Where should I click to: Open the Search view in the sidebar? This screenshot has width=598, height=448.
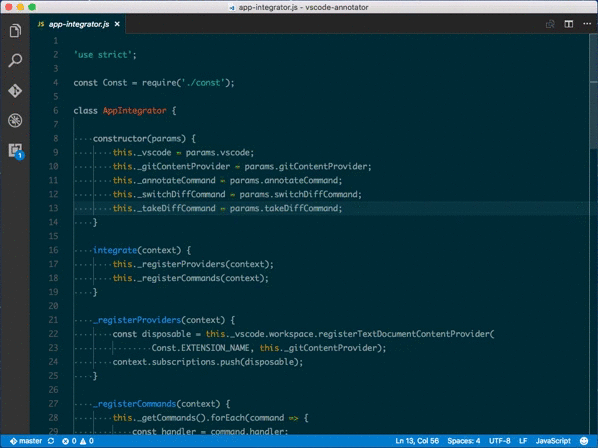(x=15, y=60)
